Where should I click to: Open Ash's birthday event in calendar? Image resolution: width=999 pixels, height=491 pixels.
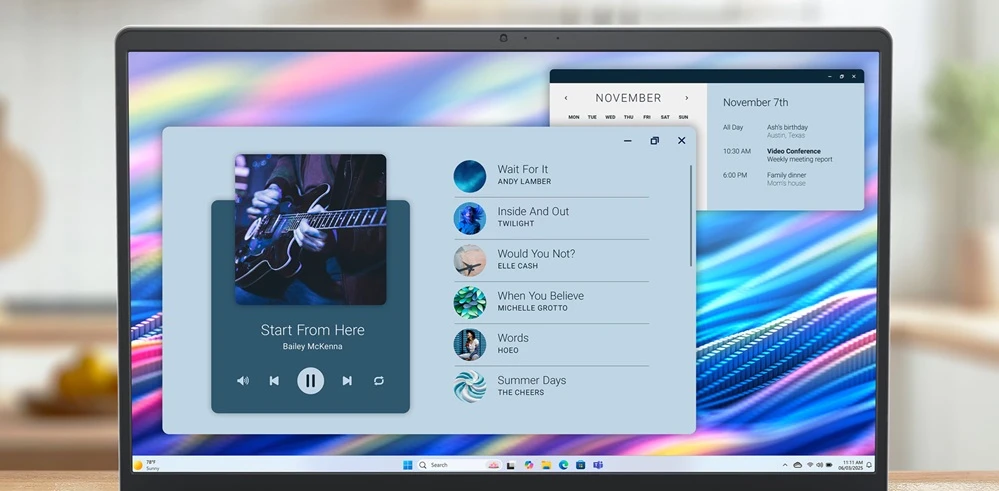tap(787, 131)
